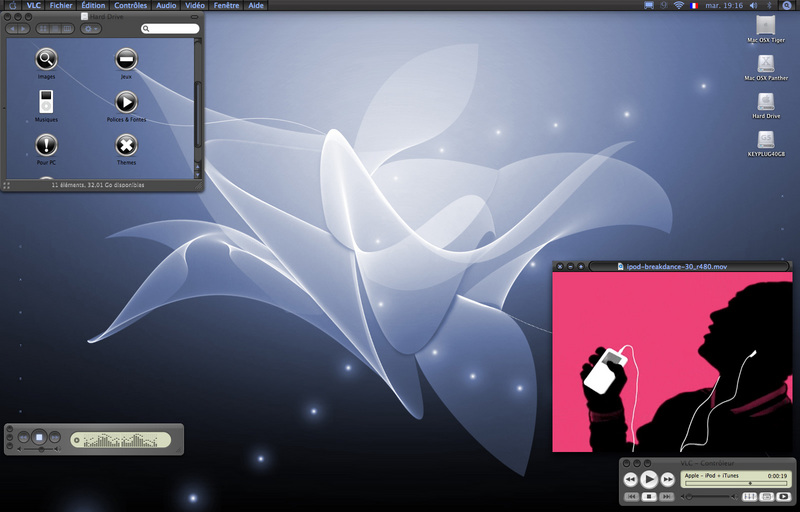800x512 pixels.
Task: Fast forward in VLC Contrôleur
Action: [668, 479]
